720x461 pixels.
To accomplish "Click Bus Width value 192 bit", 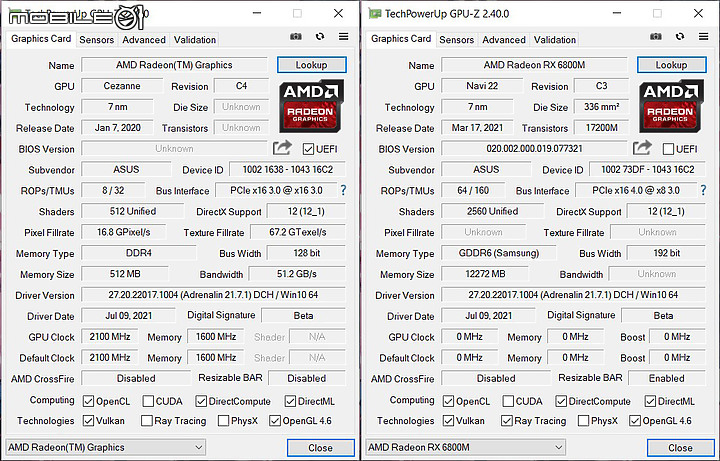I will (666, 253).
